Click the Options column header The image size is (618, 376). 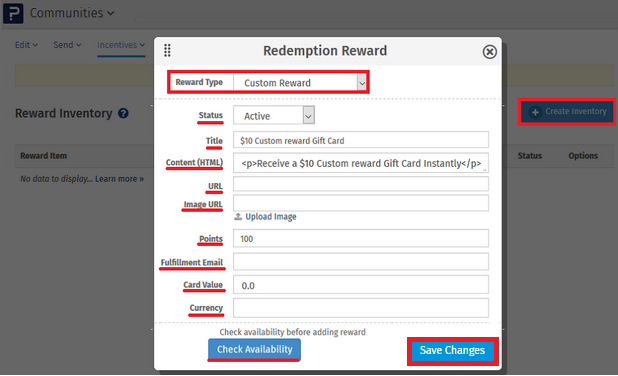tap(583, 156)
